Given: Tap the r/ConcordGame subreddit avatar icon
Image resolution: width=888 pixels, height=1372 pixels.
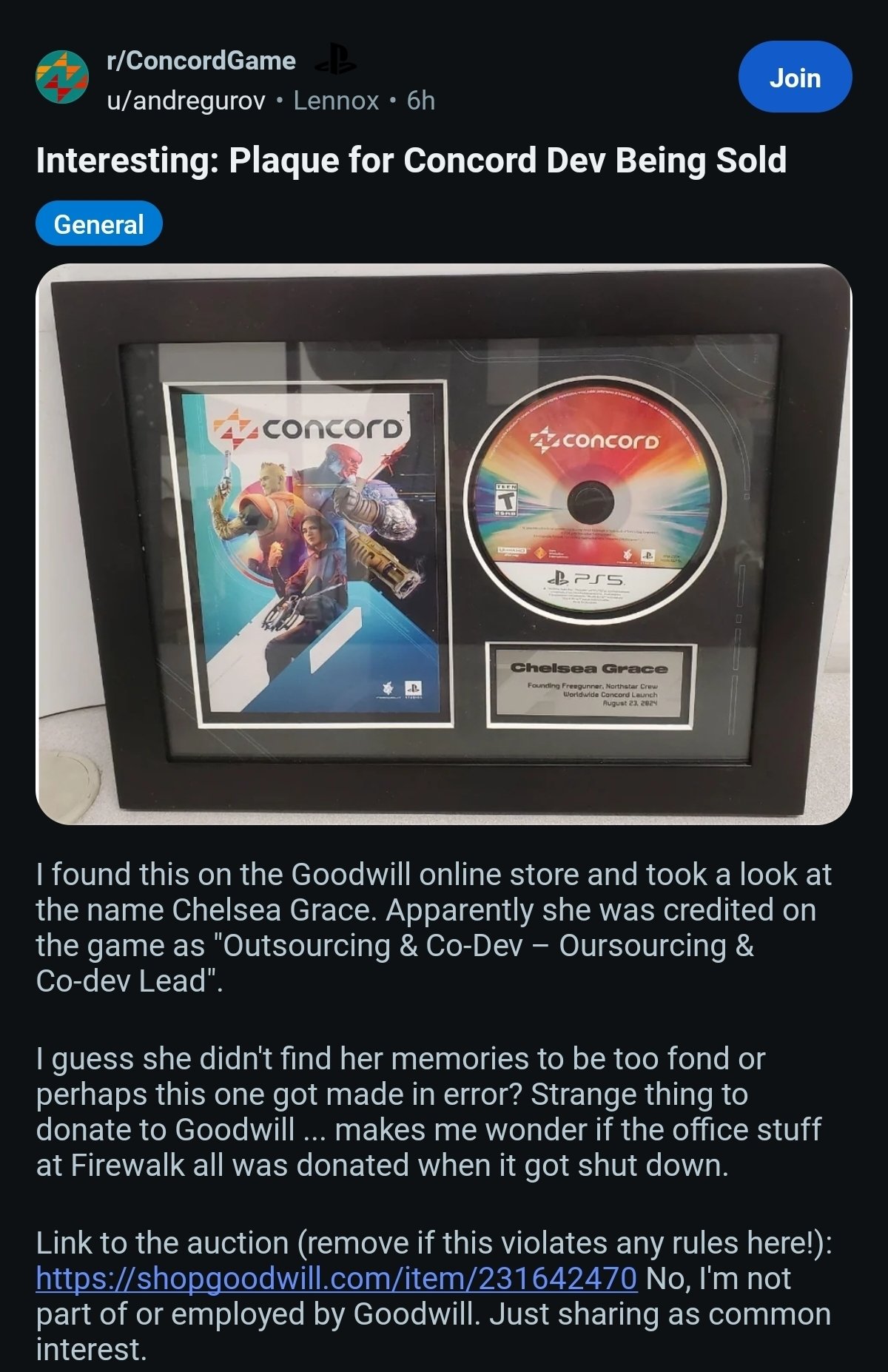Looking at the screenshot, I should 62,78.
